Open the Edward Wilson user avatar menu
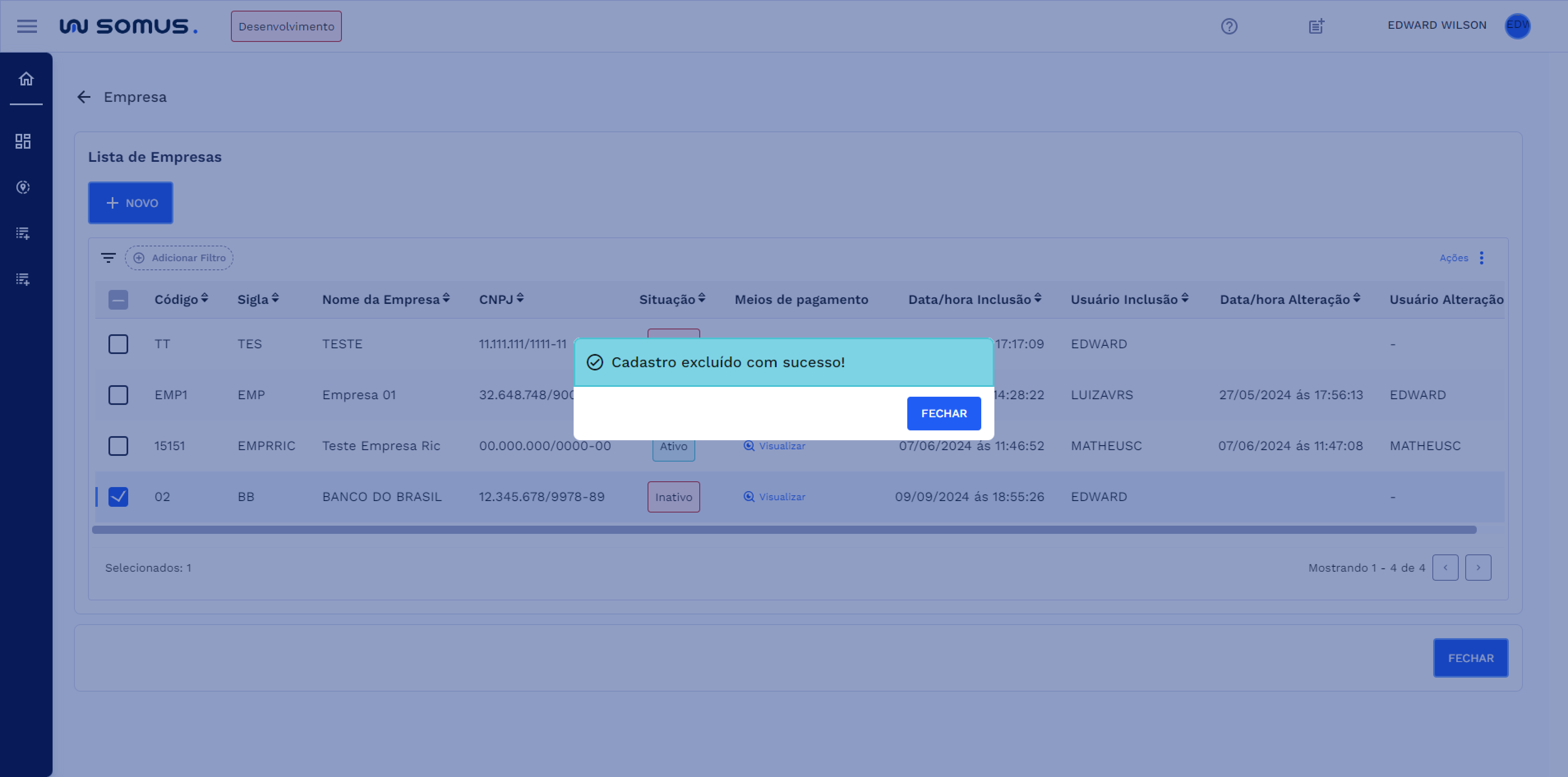 pyautogui.click(x=1517, y=25)
